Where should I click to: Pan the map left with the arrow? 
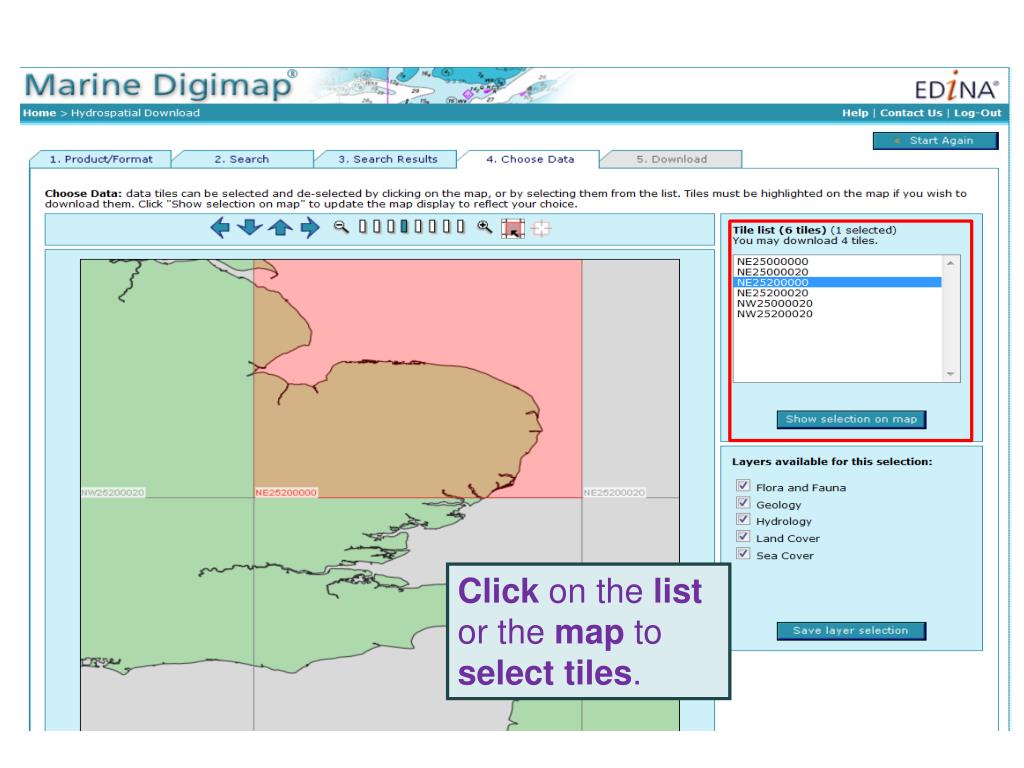pyautogui.click(x=220, y=228)
